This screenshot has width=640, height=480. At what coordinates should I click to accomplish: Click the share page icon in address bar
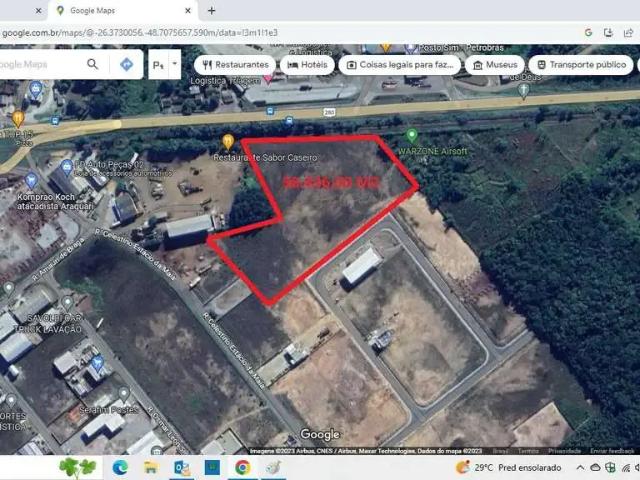tap(628, 33)
